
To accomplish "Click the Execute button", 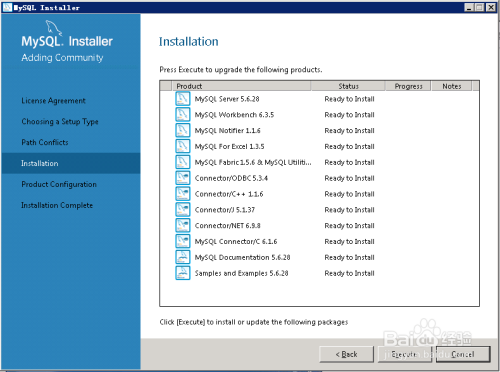I will [404, 354].
